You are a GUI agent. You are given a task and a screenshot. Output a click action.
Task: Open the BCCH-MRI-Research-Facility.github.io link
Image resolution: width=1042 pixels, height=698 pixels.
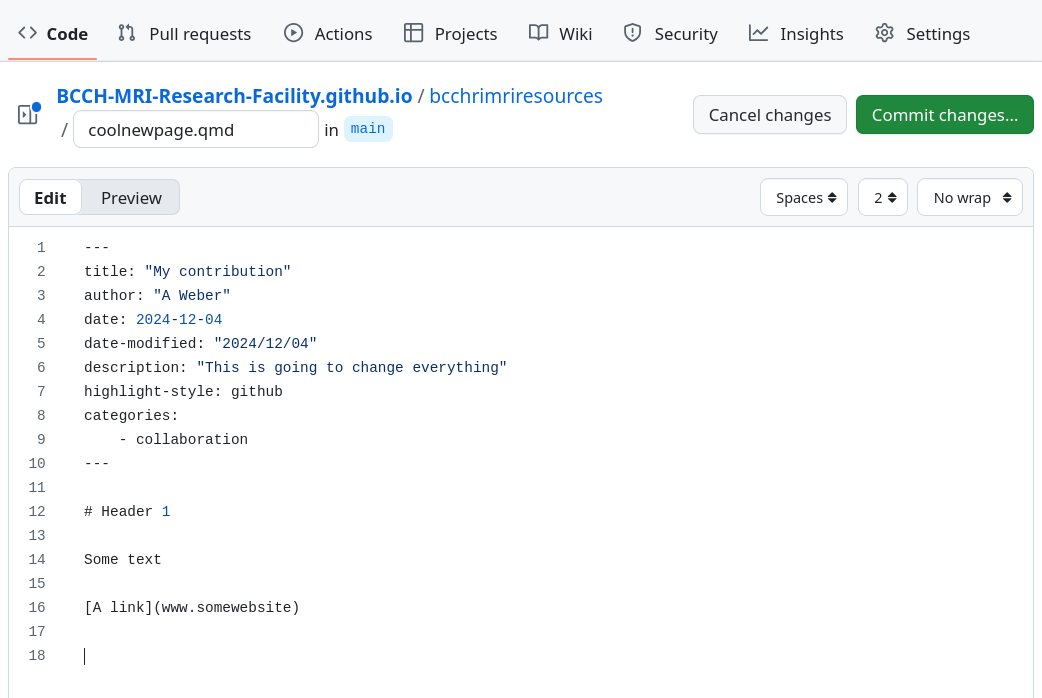click(x=234, y=96)
